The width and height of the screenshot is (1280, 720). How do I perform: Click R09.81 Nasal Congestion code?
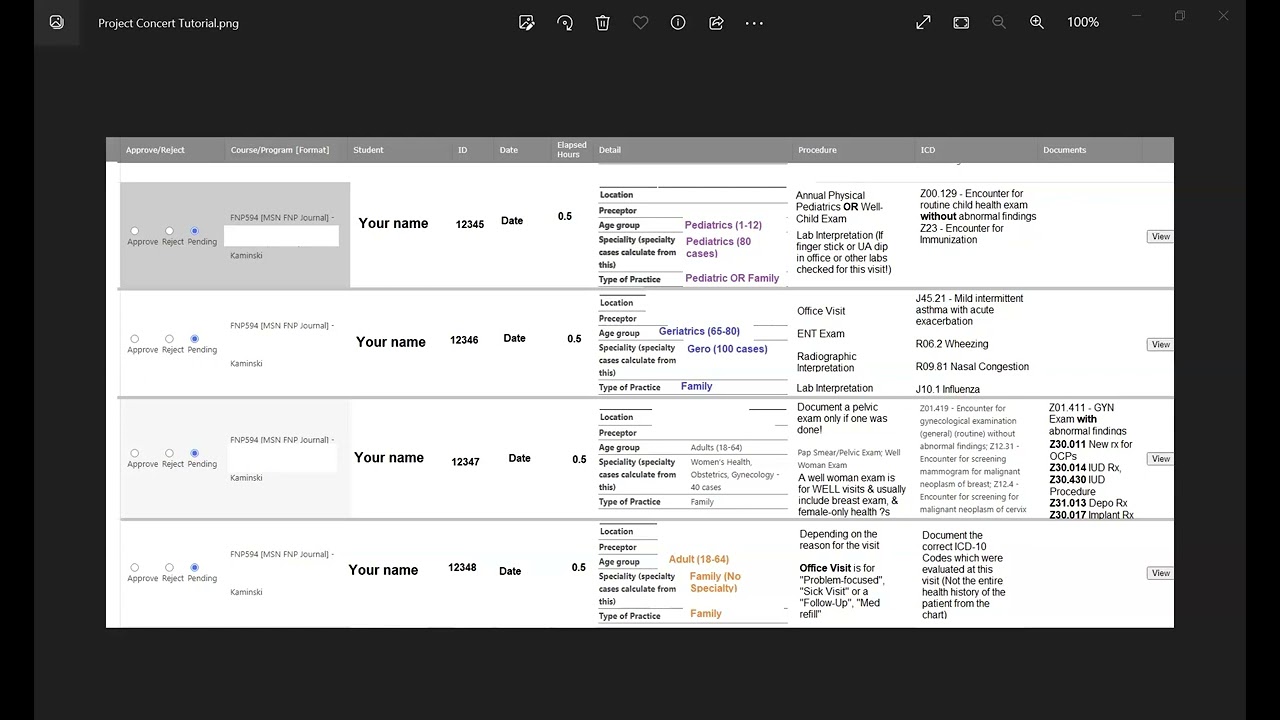[972, 367]
